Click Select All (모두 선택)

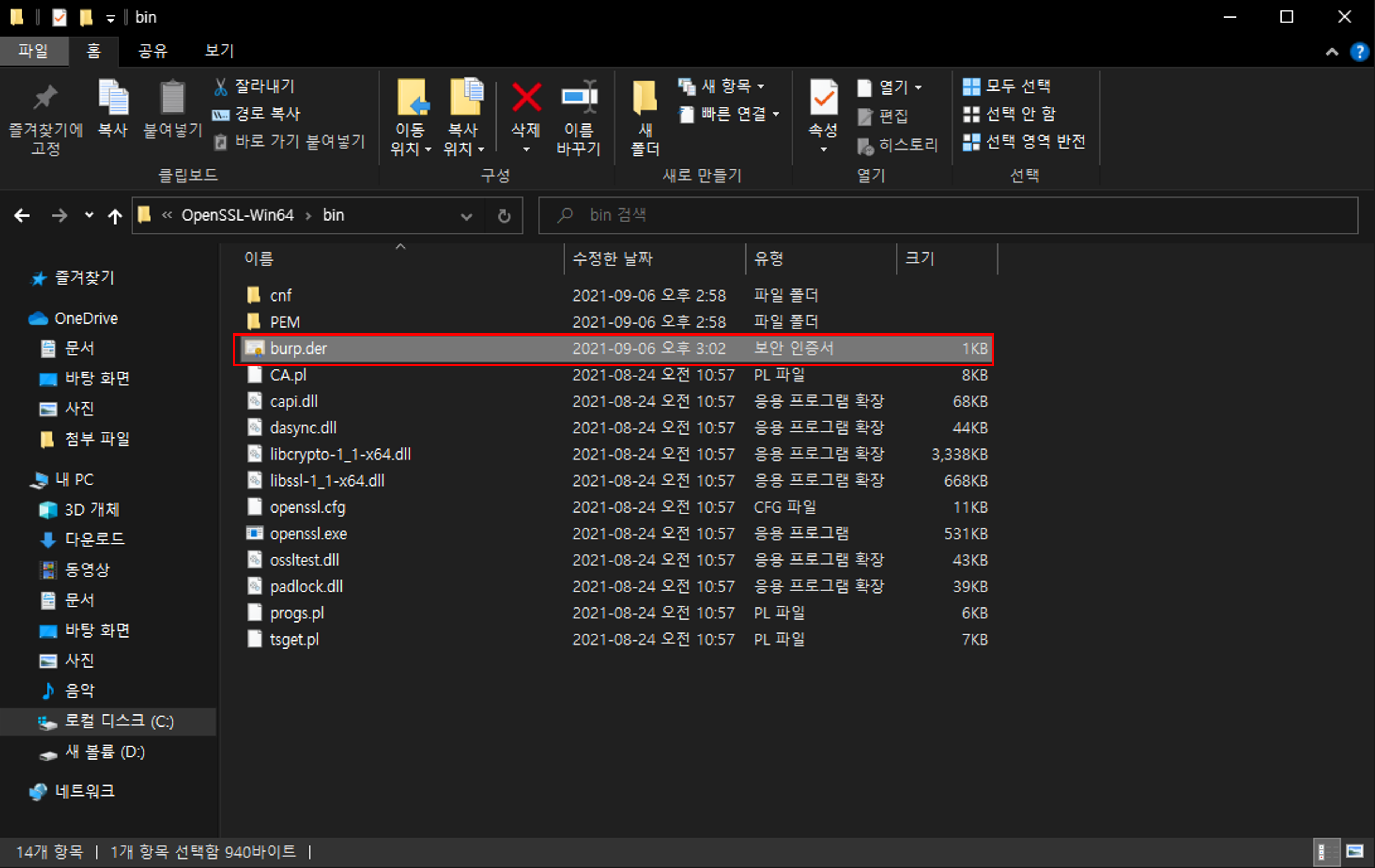(x=1007, y=86)
